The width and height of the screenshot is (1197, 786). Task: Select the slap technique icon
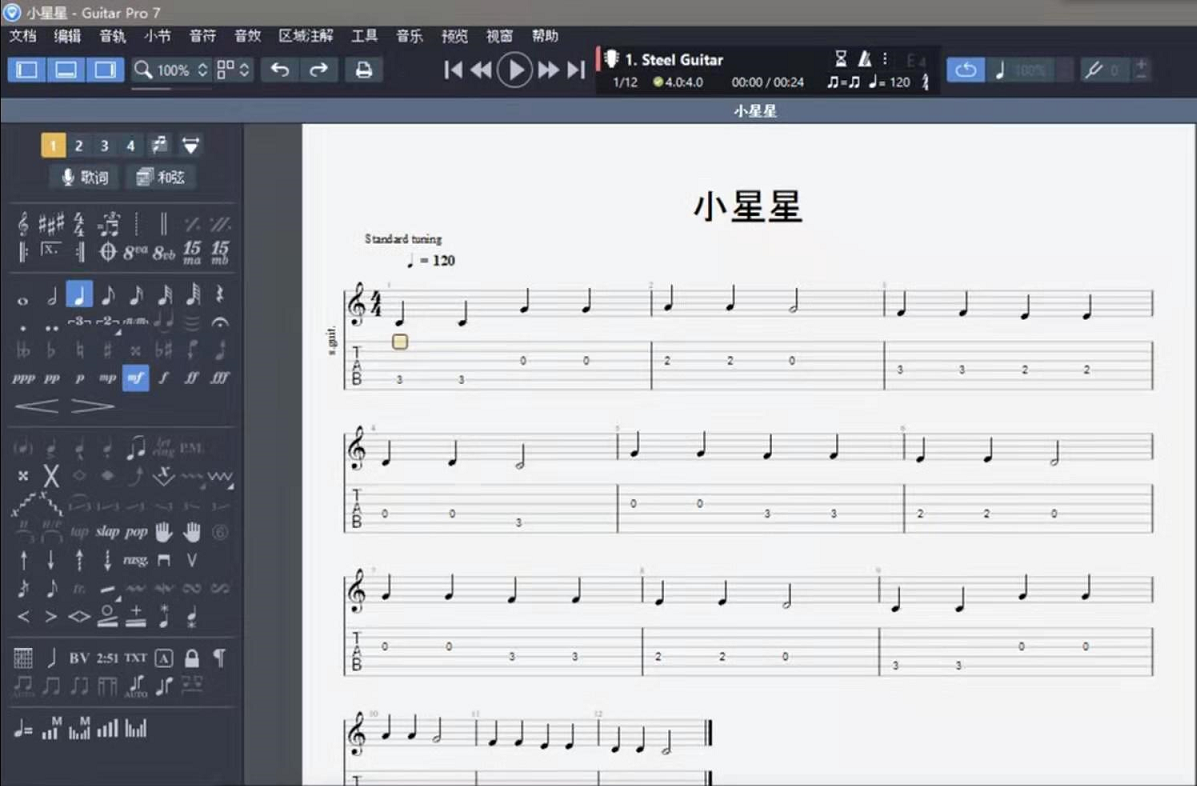point(107,532)
